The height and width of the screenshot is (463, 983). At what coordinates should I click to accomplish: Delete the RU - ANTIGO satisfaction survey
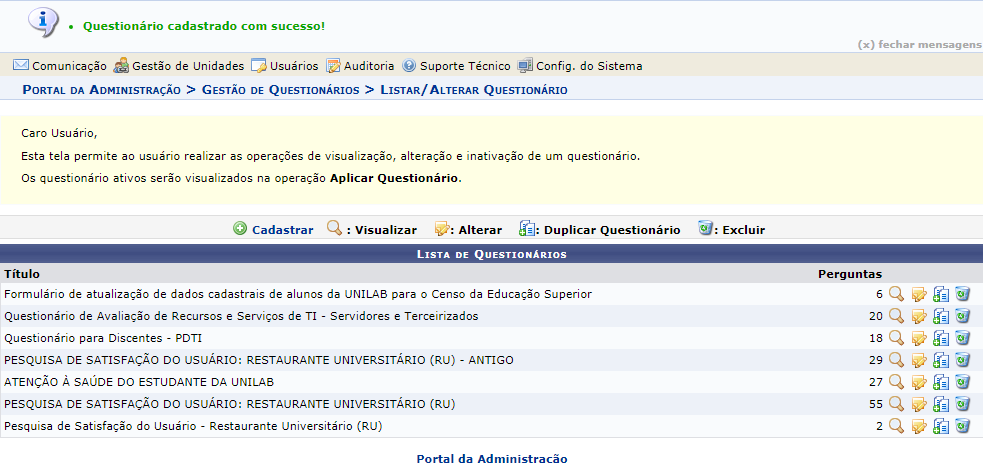tap(962, 360)
